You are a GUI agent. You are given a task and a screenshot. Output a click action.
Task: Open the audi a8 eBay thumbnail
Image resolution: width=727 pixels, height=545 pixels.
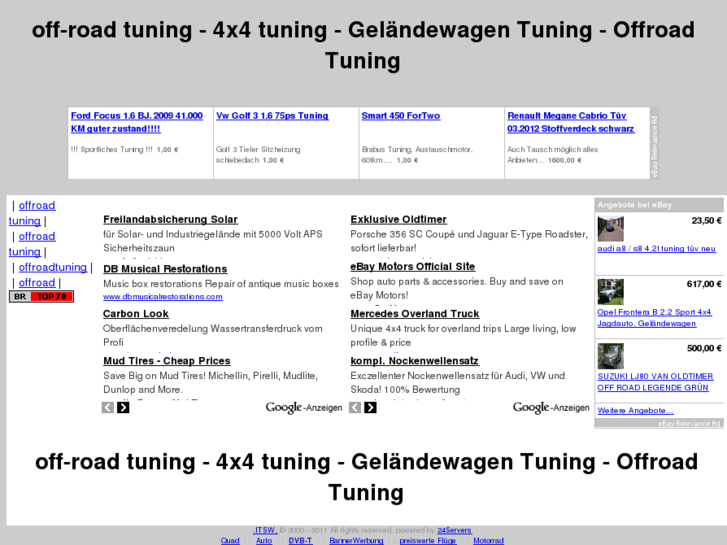pos(610,229)
